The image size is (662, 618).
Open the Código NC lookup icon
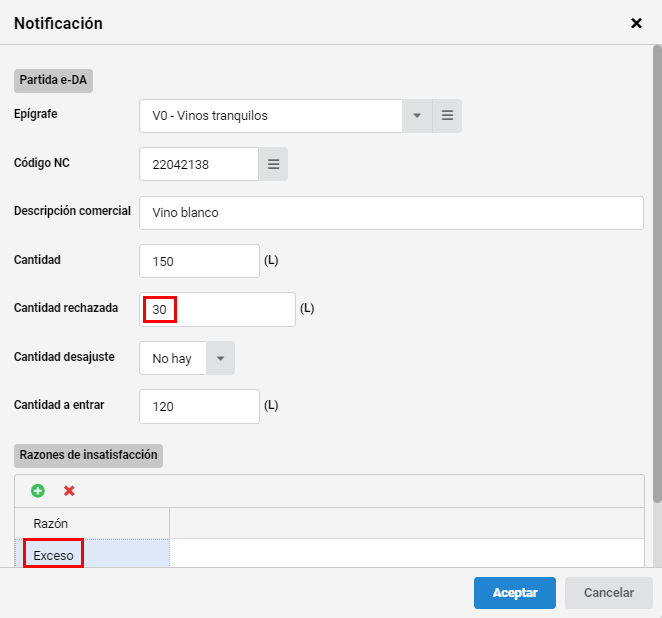(x=273, y=164)
